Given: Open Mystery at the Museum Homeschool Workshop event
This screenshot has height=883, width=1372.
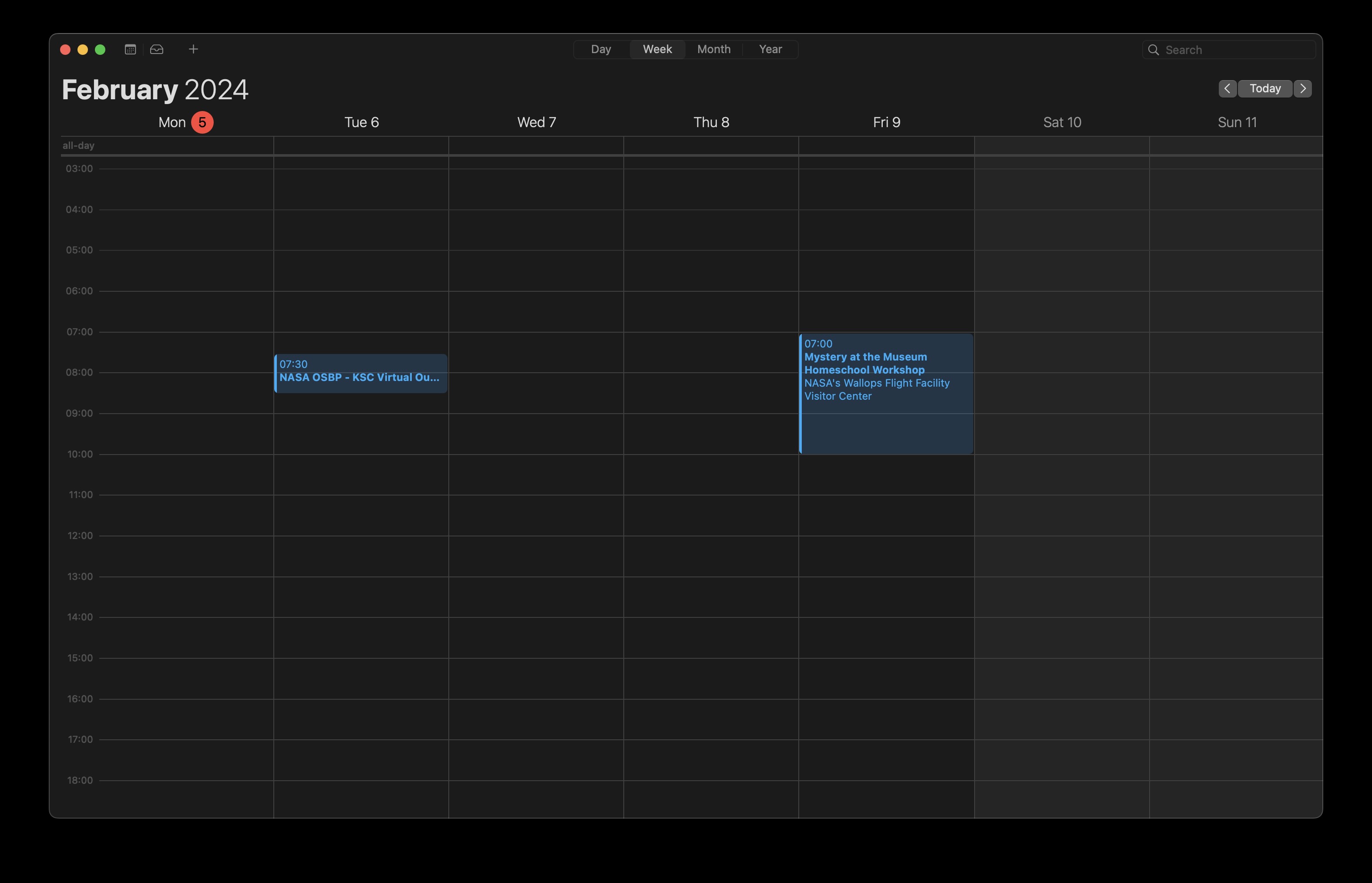Looking at the screenshot, I should tap(886, 393).
